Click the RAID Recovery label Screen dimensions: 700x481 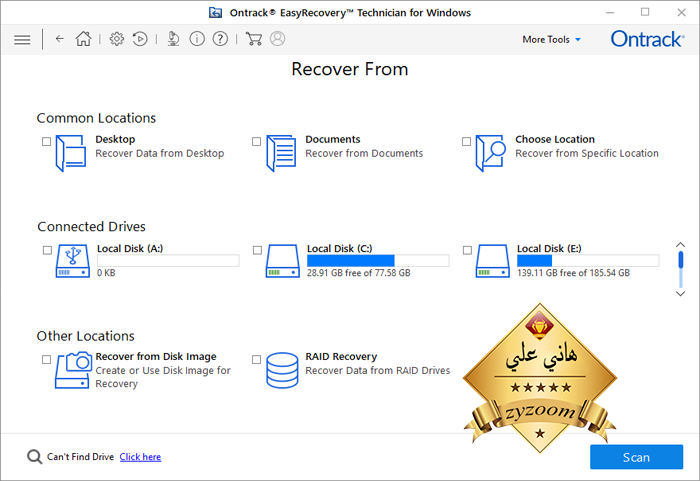[341, 356]
